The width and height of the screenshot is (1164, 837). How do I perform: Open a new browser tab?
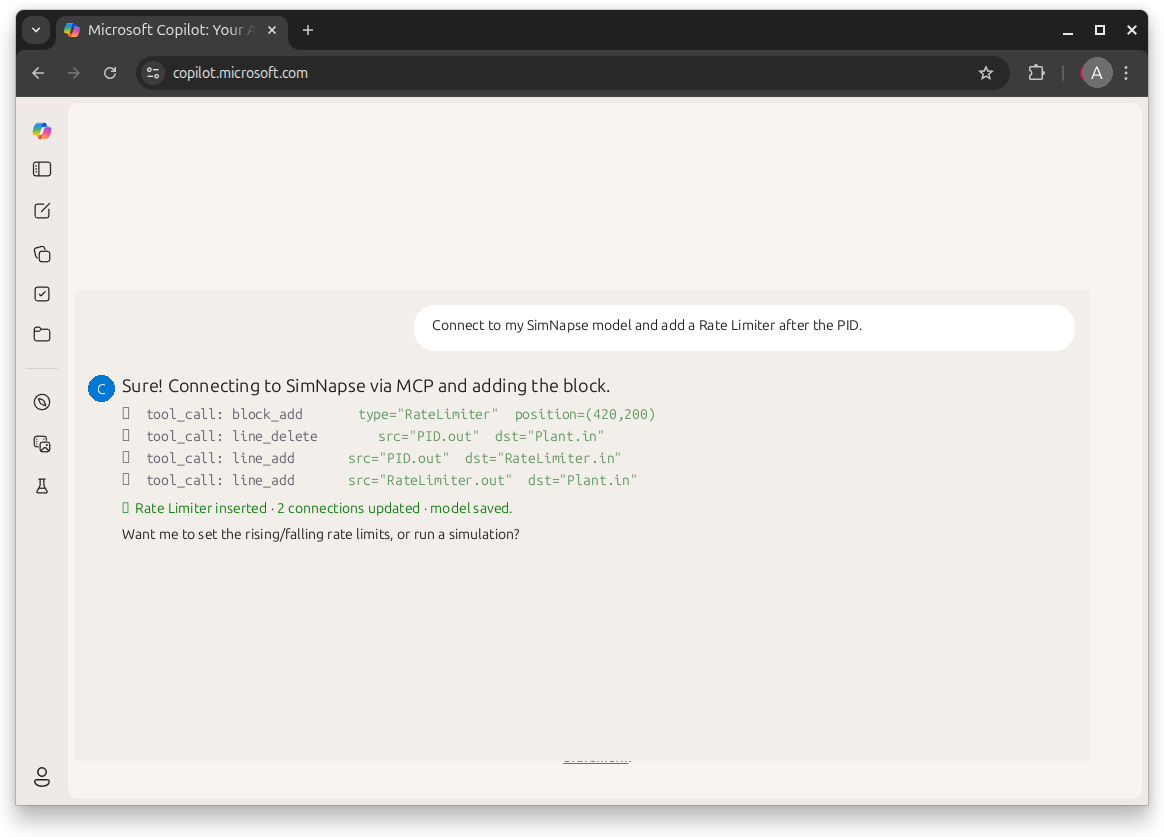point(308,30)
